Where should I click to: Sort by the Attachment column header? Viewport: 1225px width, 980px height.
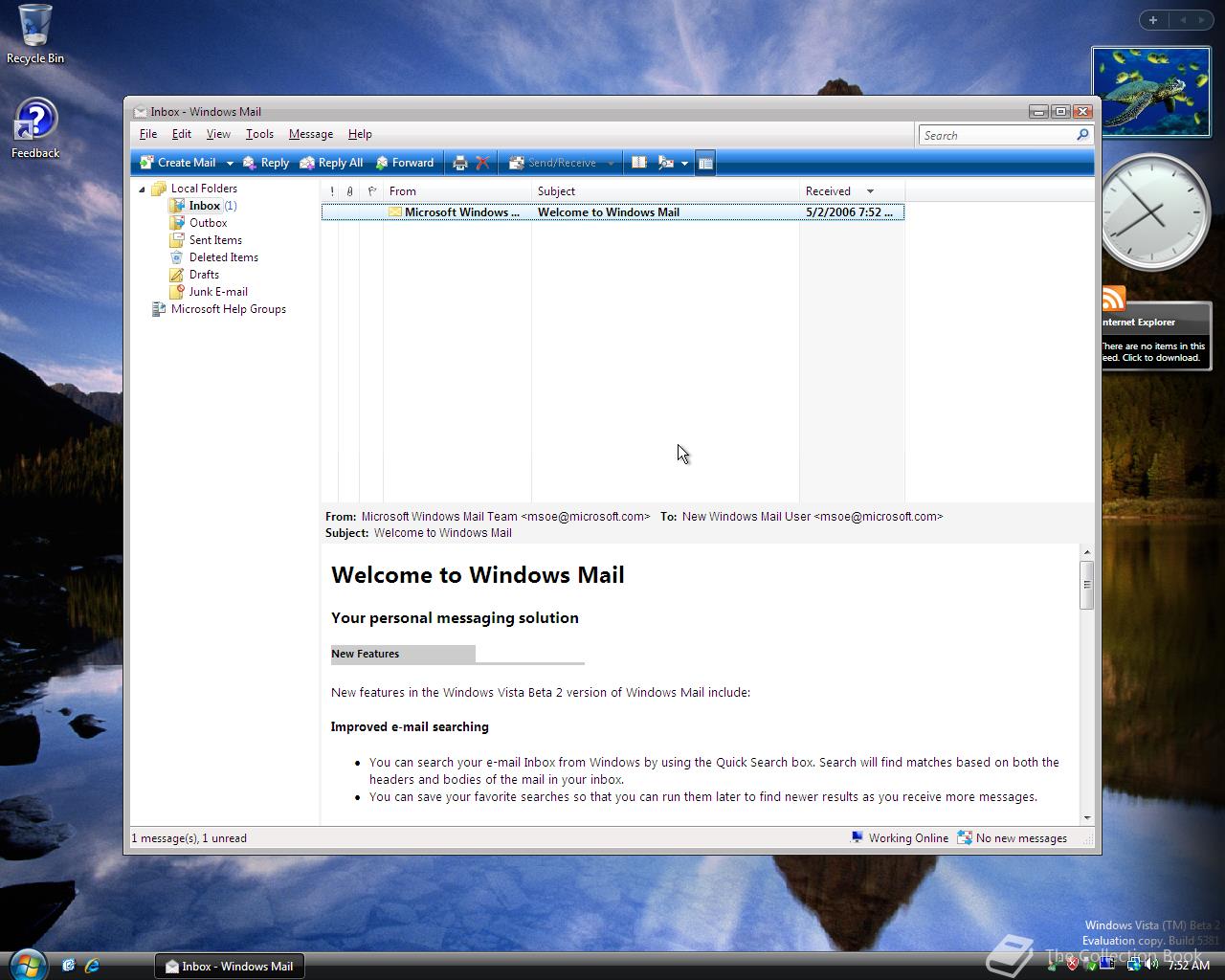[350, 191]
